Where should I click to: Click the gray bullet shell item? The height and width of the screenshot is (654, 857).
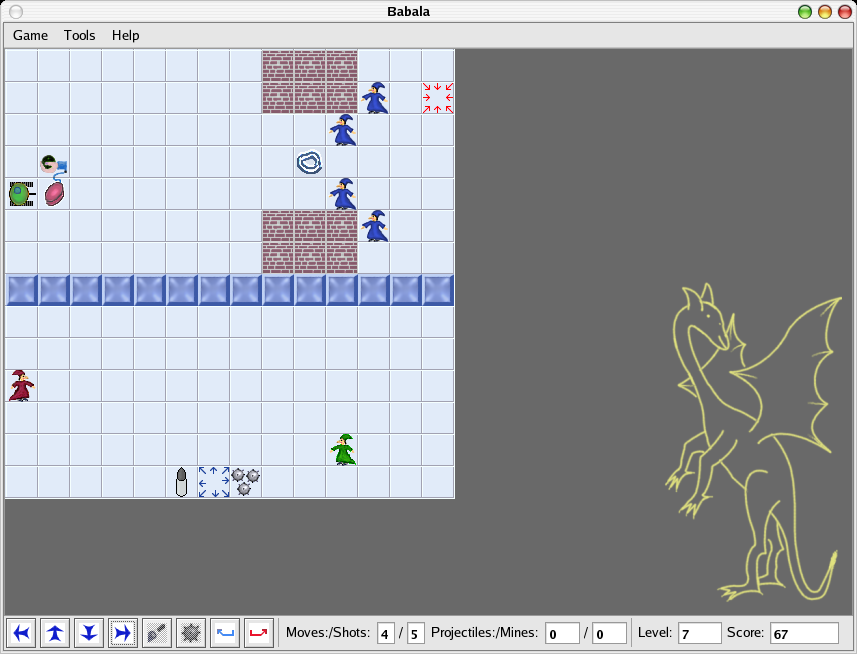(x=181, y=482)
